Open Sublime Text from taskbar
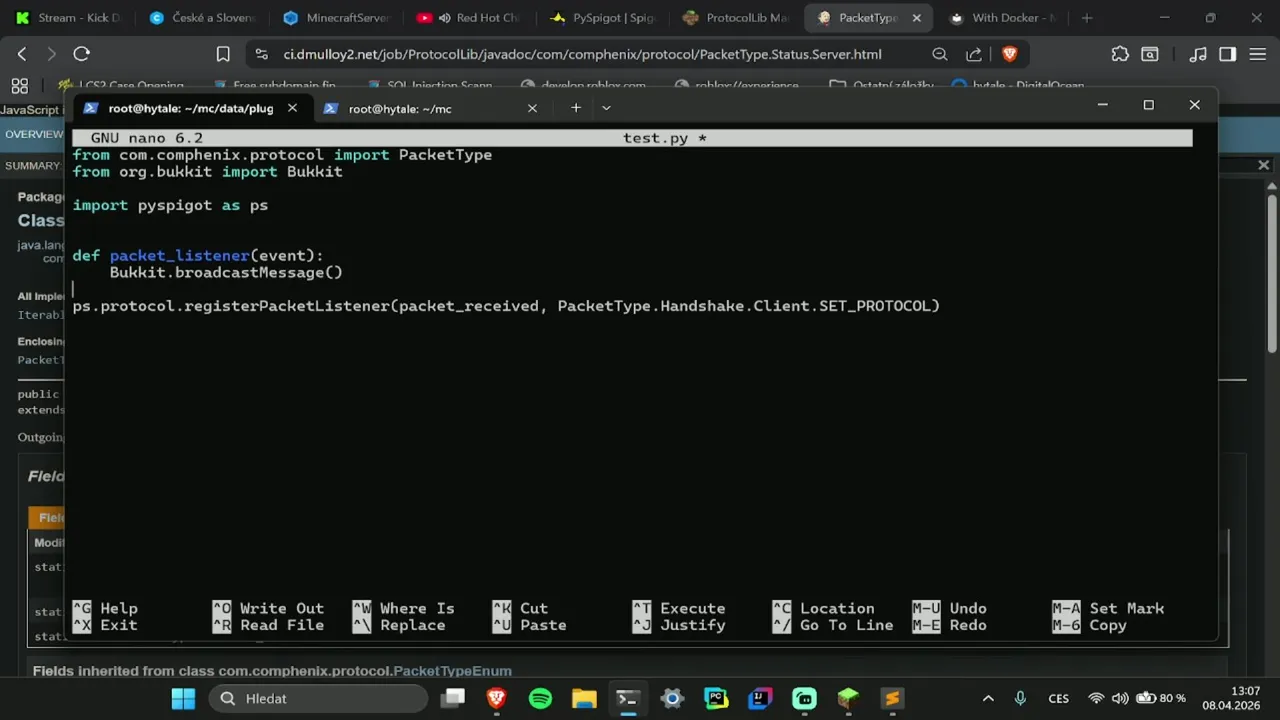Viewport: 1280px width, 720px height. click(x=892, y=698)
